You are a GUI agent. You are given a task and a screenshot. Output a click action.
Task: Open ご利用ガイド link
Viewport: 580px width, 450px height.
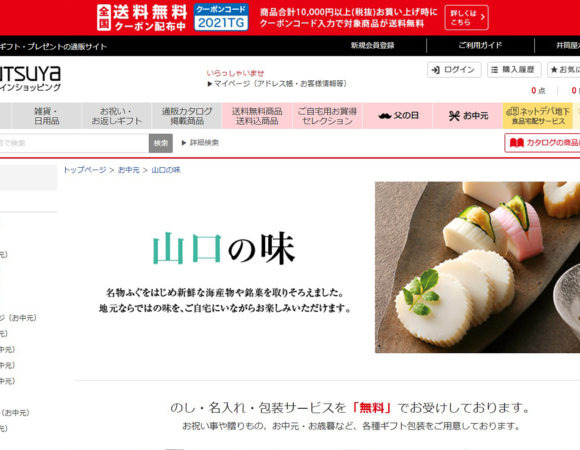(x=480, y=45)
